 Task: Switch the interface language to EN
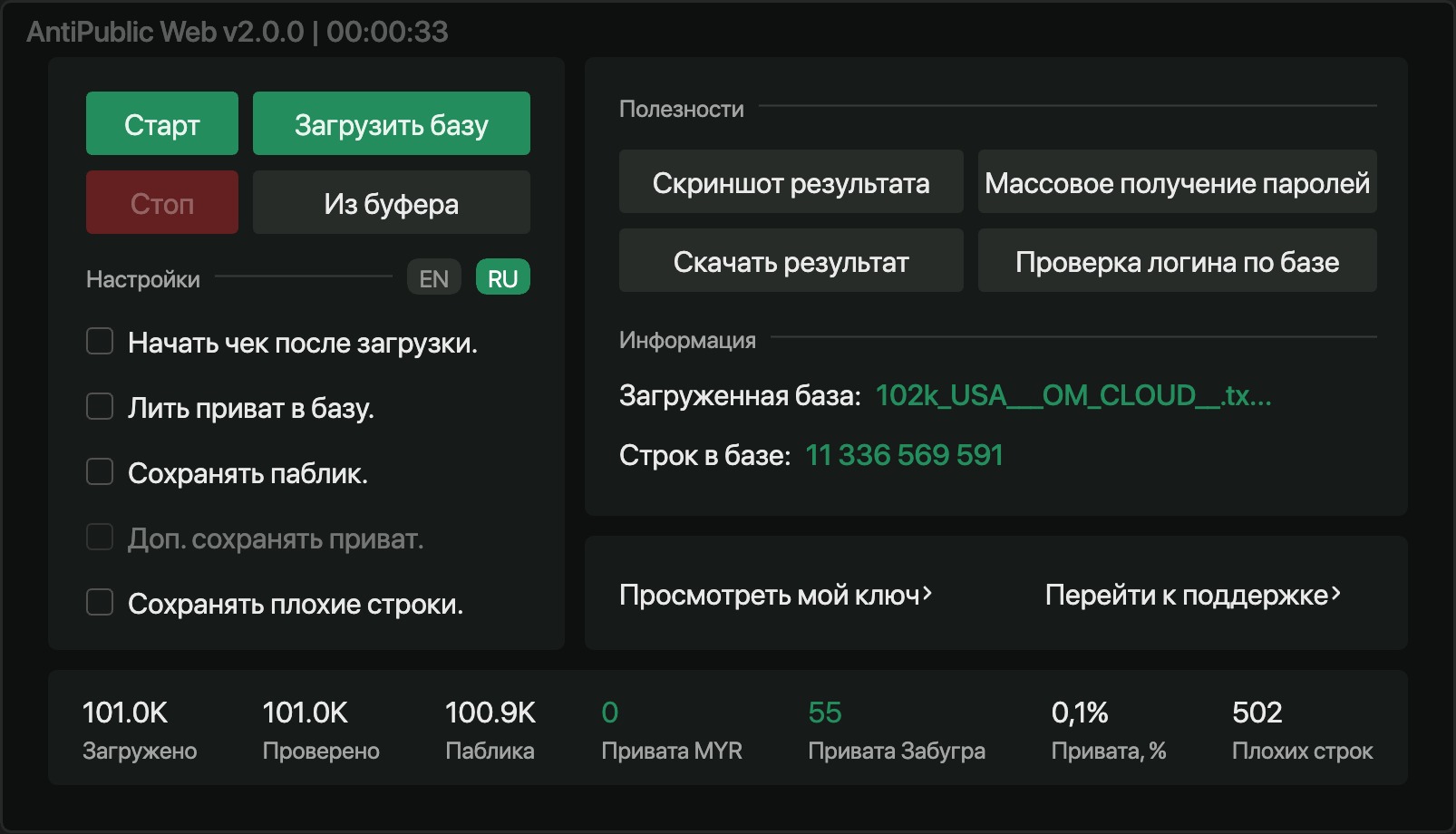(x=433, y=278)
